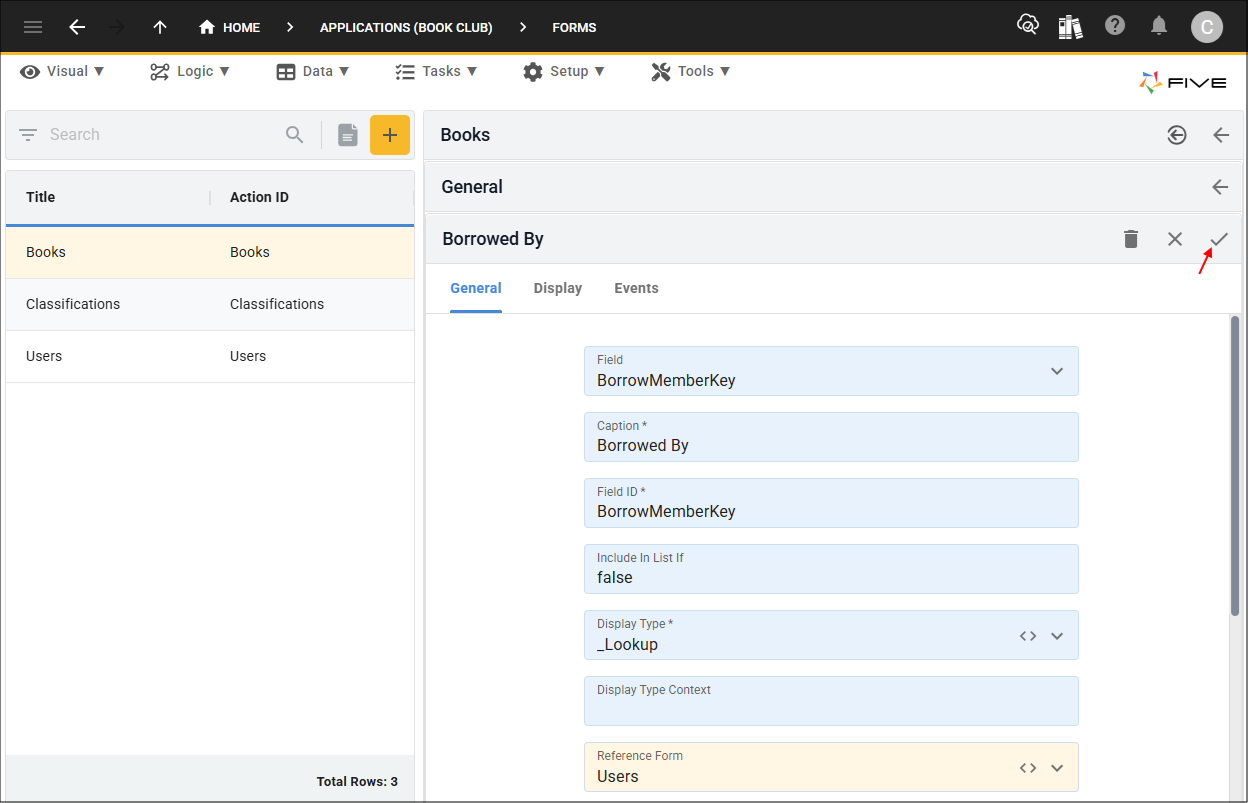Select the Classifications row

point(210,304)
